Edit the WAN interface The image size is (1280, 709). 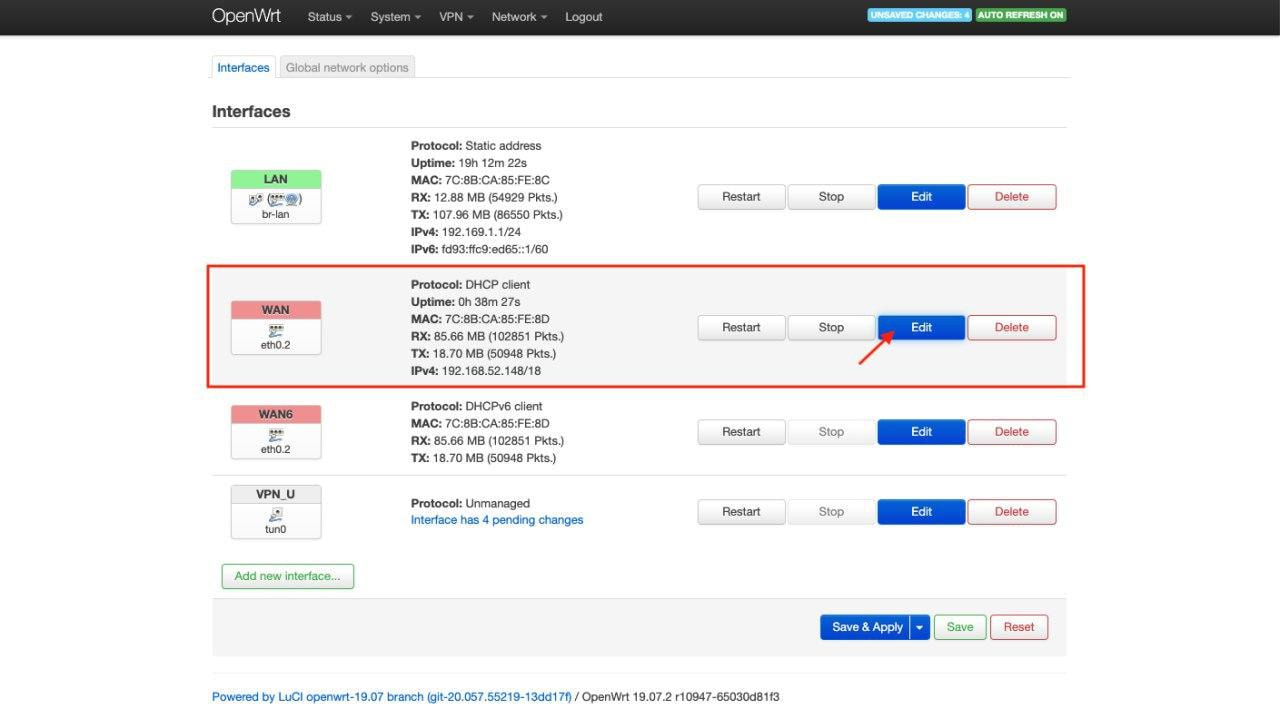pos(921,327)
